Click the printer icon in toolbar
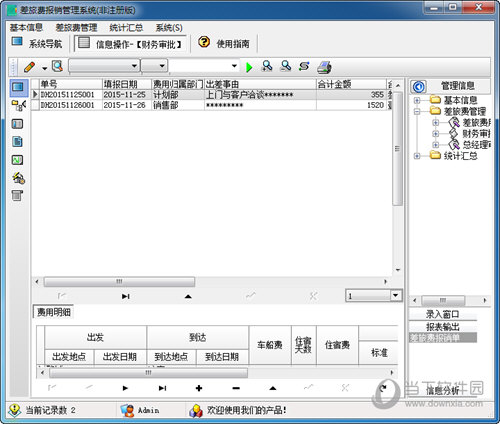The height and width of the screenshot is (424, 500). tap(324, 67)
